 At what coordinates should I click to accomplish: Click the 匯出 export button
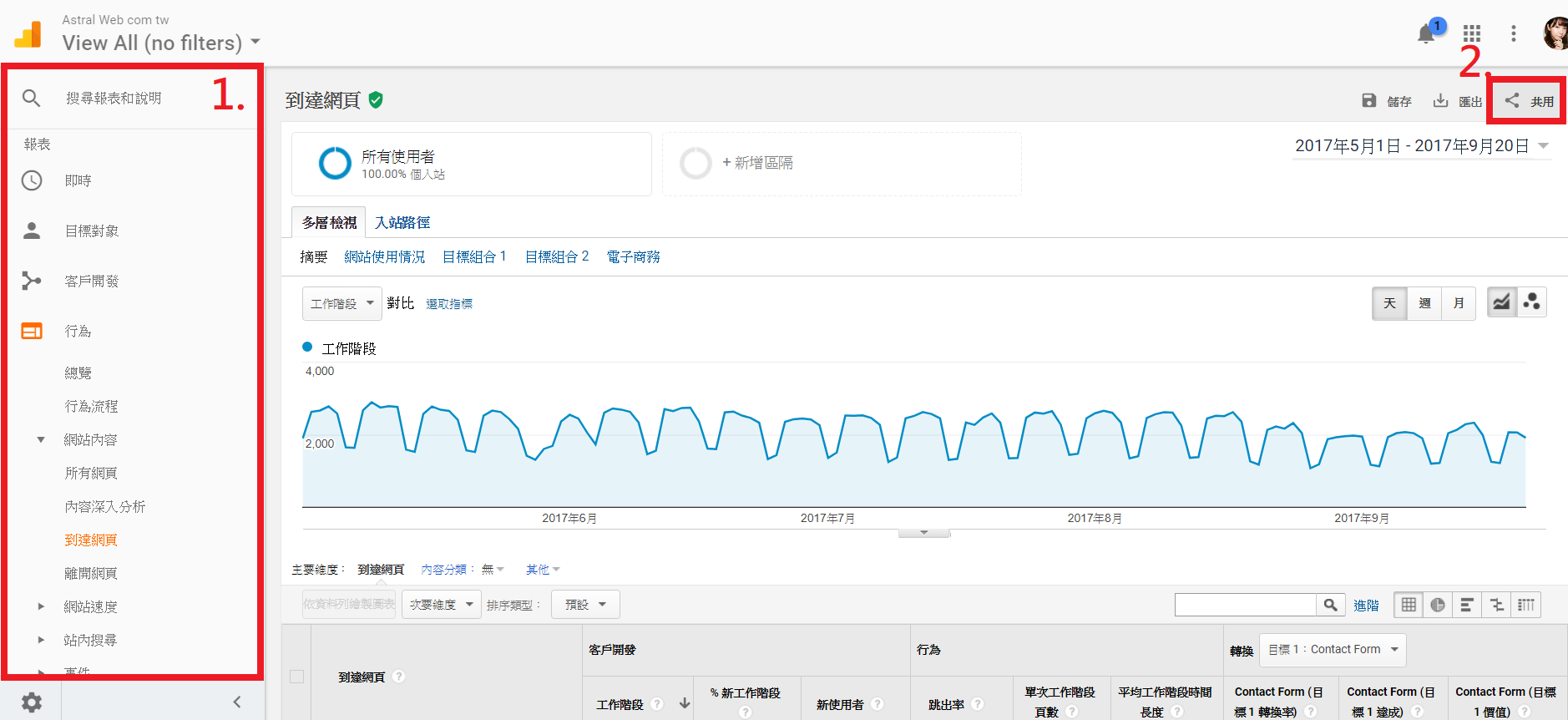click(1457, 101)
